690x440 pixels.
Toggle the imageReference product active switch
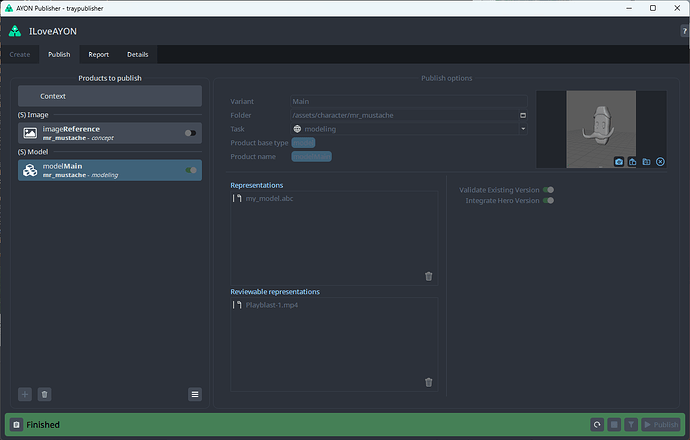pyautogui.click(x=191, y=133)
